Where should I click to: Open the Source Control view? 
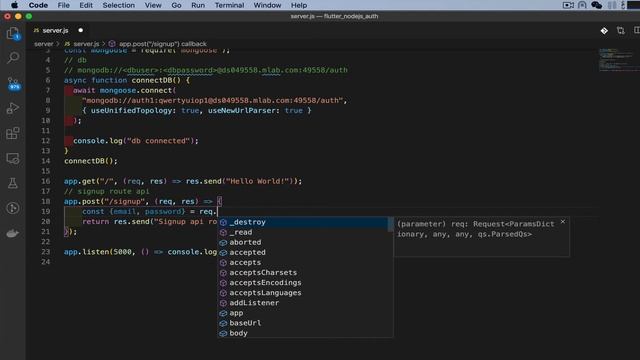tap(13, 84)
